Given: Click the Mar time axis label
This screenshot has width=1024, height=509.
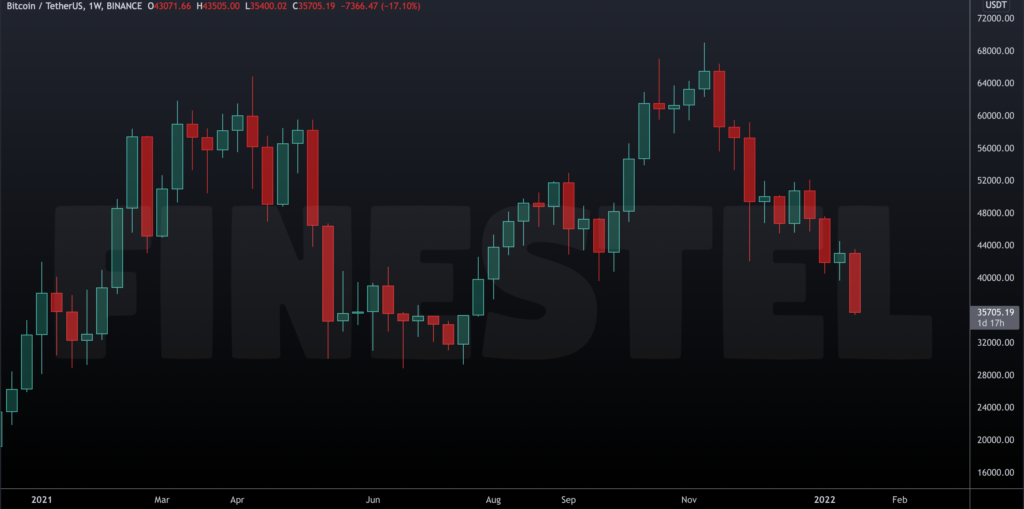Looking at the screenshot, I should click(x=163, y=500).
